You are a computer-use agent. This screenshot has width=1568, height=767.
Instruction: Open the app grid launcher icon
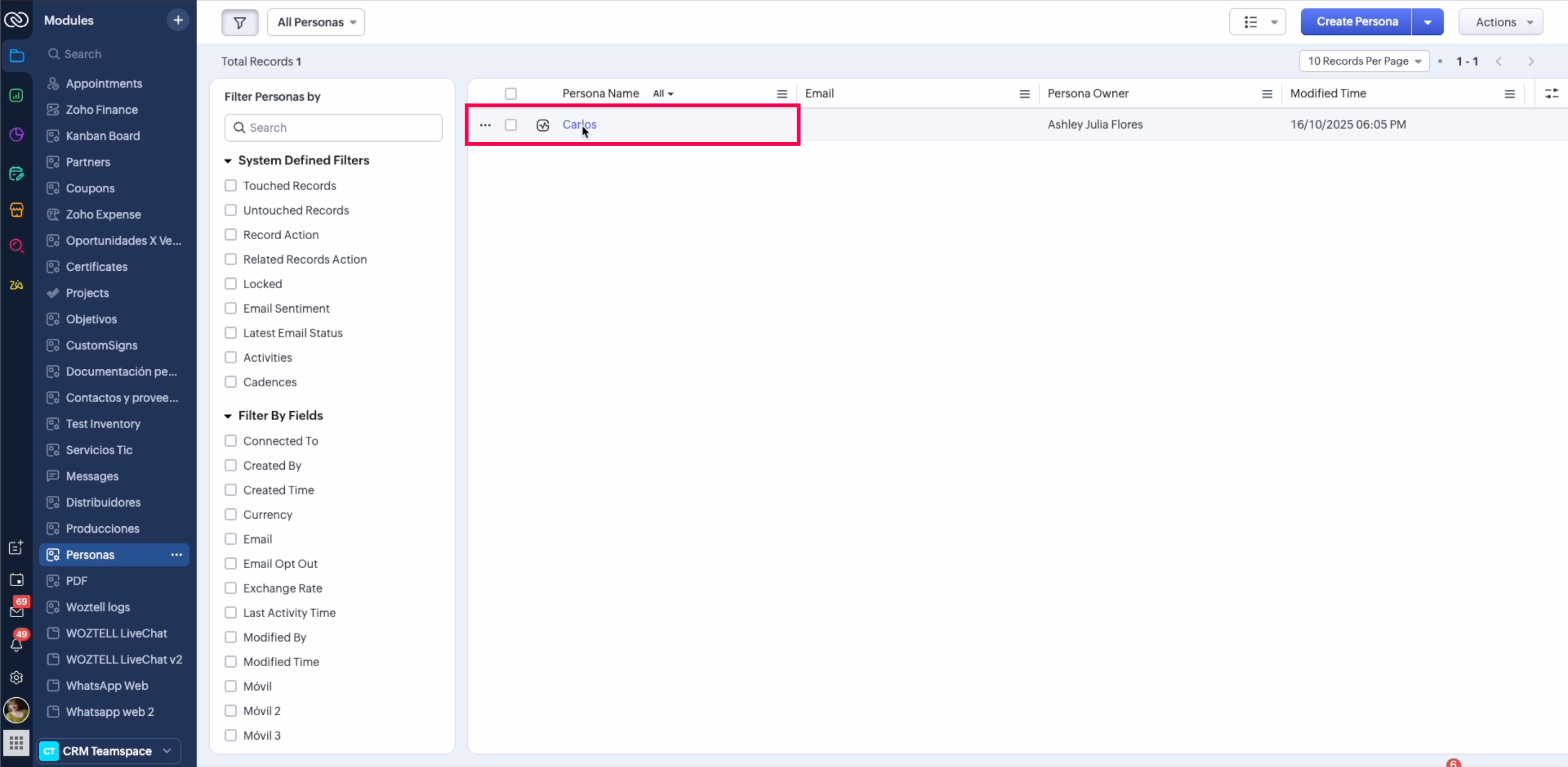point(16,742)
